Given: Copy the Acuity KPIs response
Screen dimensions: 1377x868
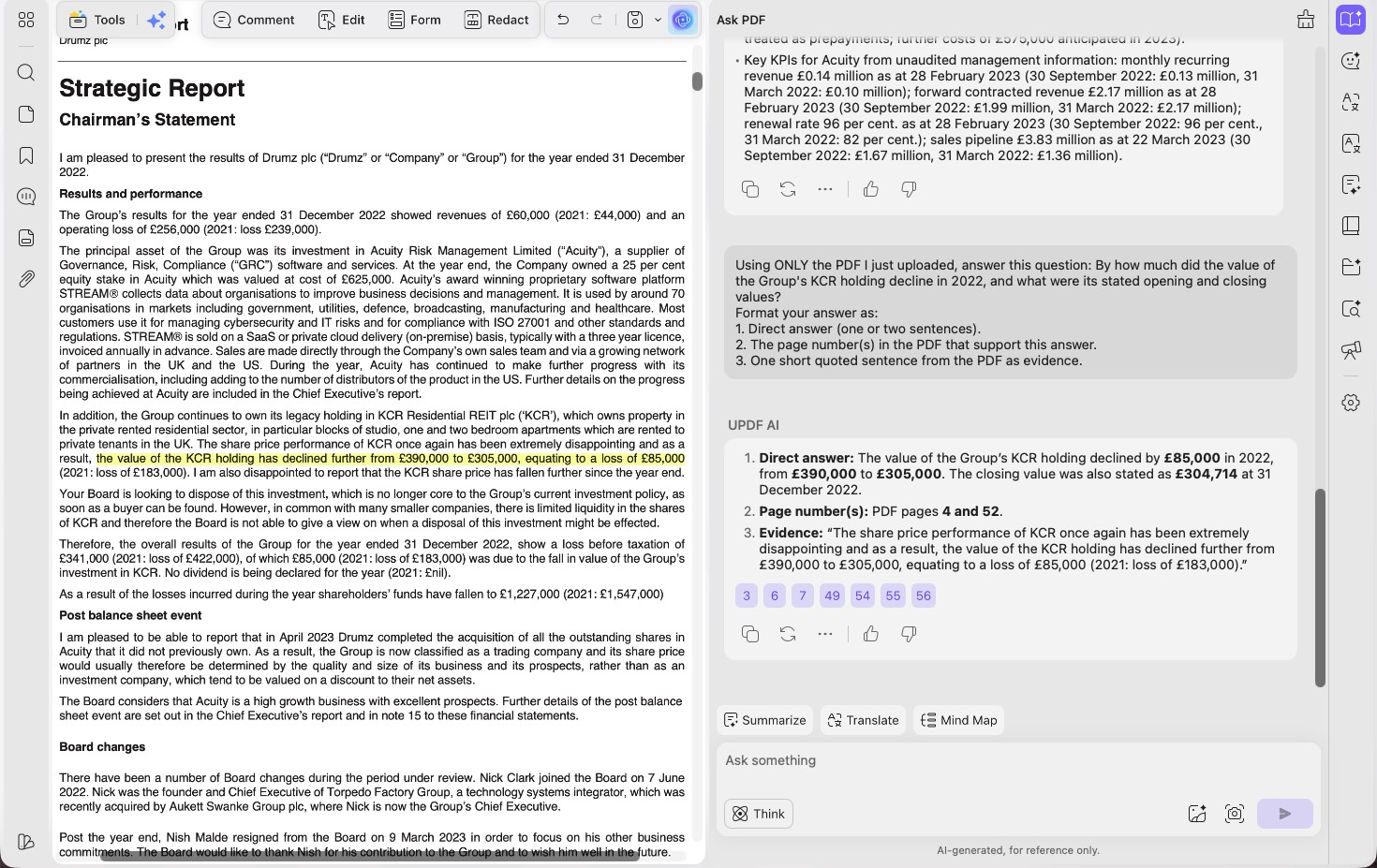Looking at the screenshot, I should 750,189.
